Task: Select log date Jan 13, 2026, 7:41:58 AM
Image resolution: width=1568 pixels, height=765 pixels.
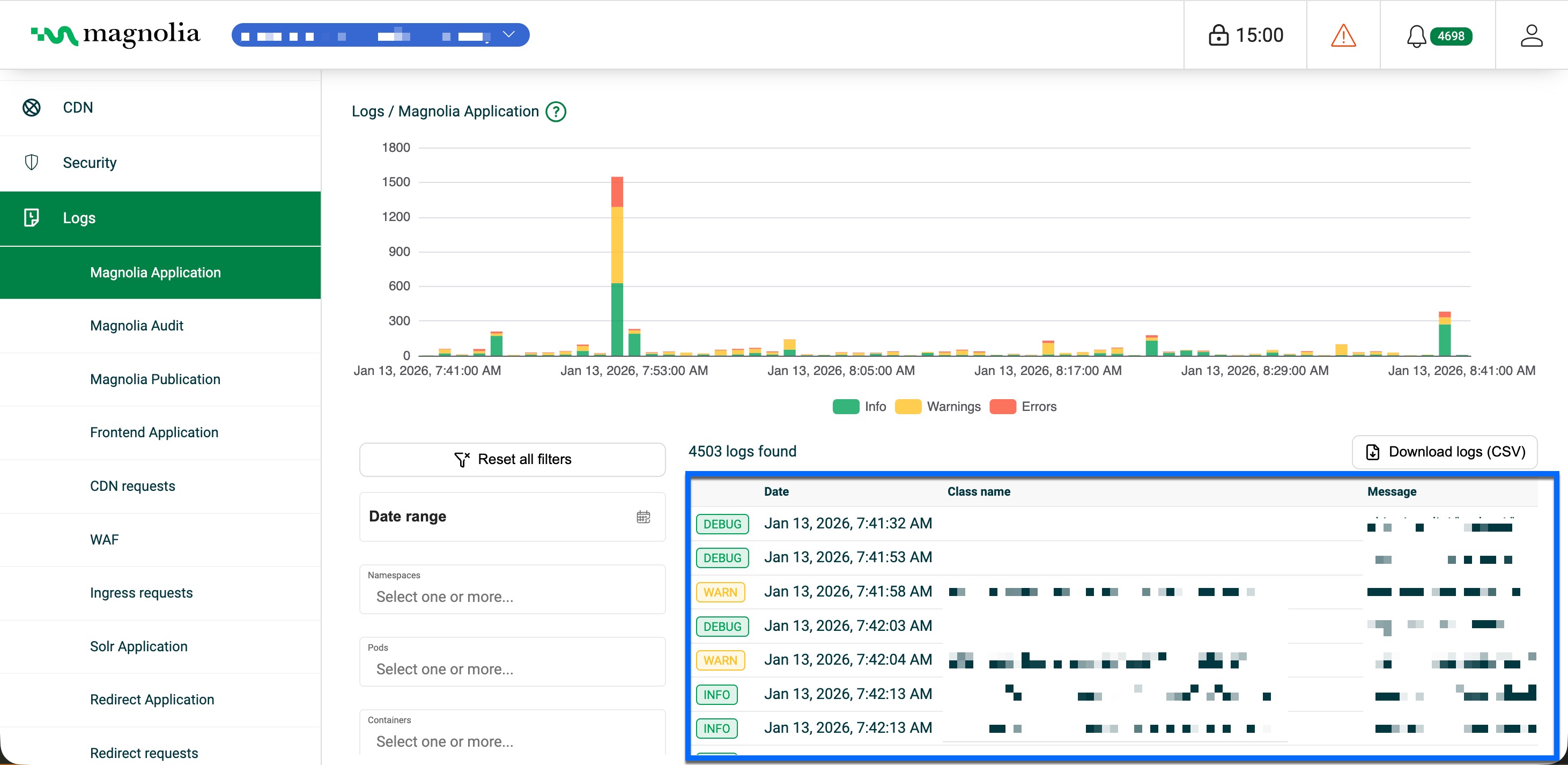Action: click(x=848, y=591)
